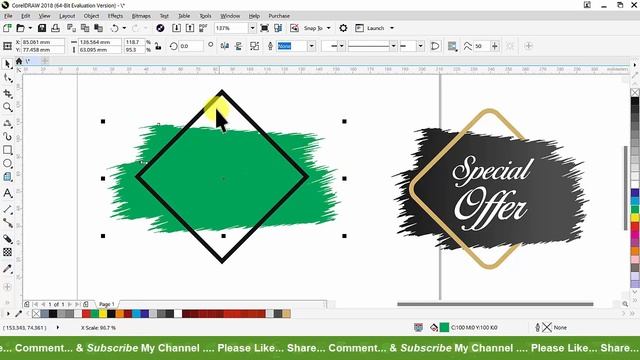
Task: Switch to the Page 1 tab
Action: [x=107, y=304]
